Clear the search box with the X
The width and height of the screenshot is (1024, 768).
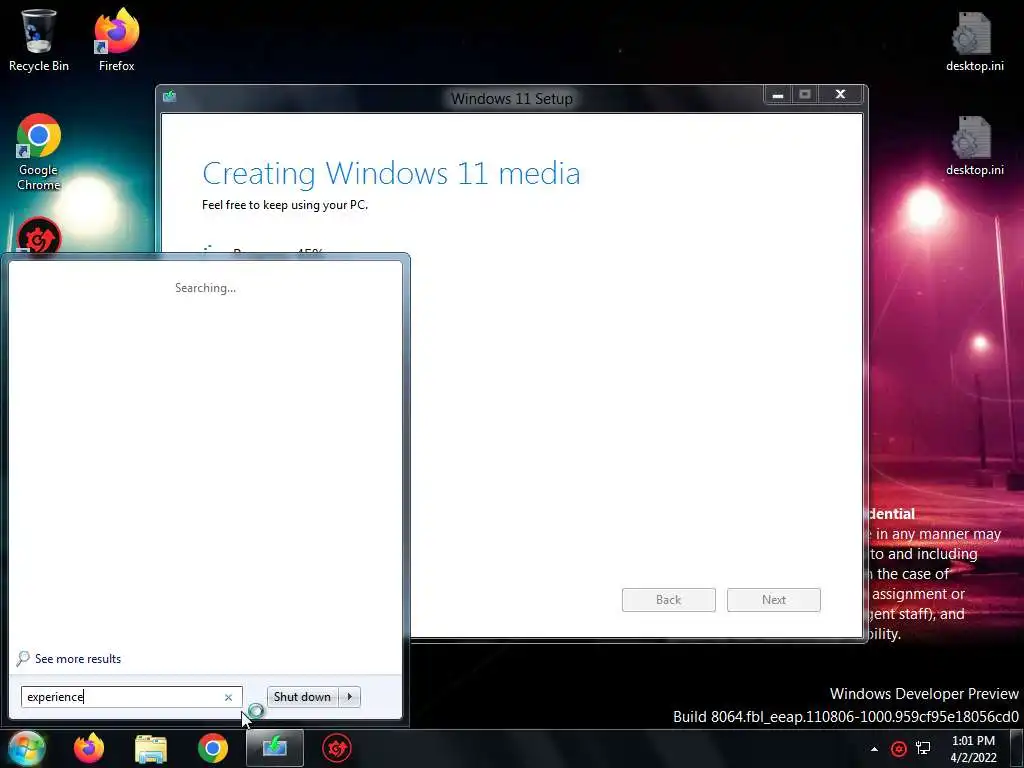pyautogui.click(x=229, y=697)
